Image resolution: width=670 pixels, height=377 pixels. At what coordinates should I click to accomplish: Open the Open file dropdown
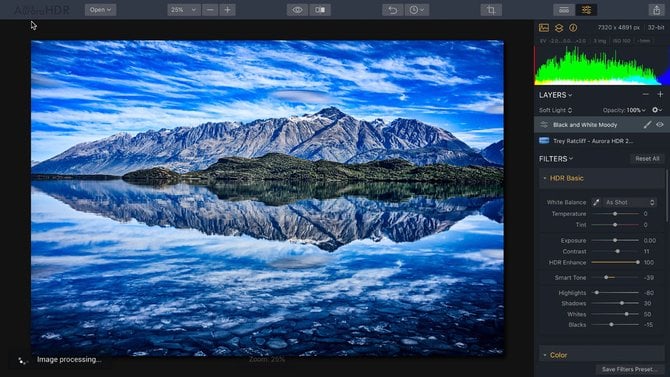(100, 10)
